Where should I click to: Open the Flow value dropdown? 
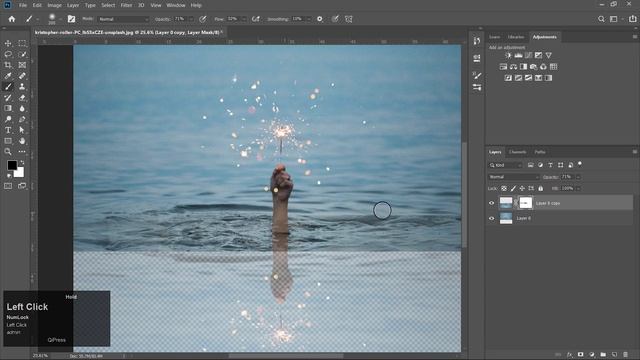pyautogui.click(x=244, y=19)
